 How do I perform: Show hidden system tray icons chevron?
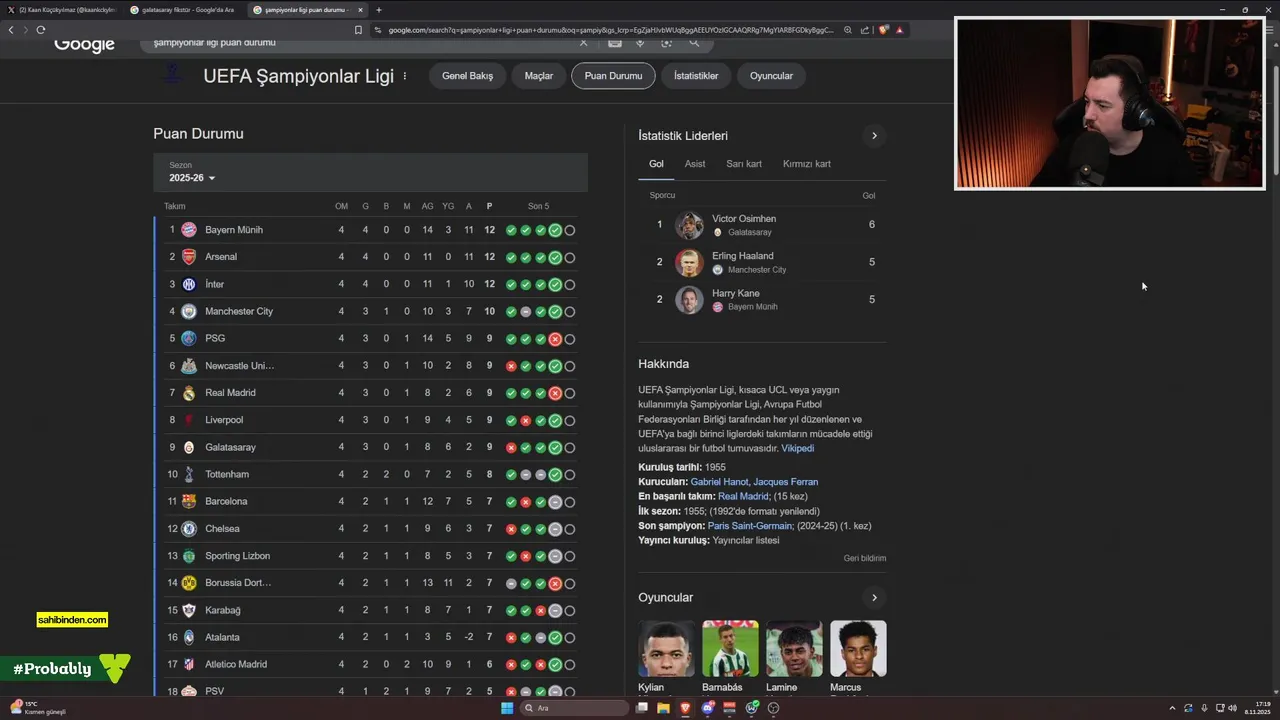1172,708
